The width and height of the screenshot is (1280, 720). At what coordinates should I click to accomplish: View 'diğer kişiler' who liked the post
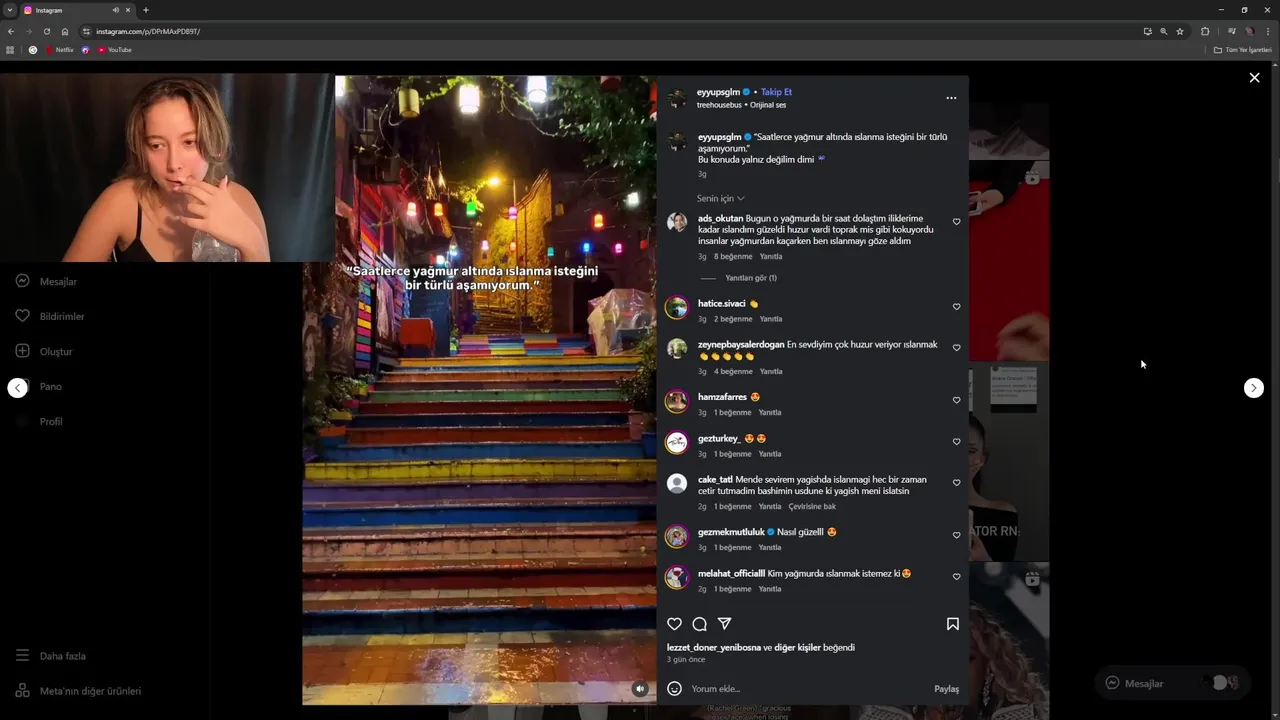pyautogui.click(x=797, y=648)
